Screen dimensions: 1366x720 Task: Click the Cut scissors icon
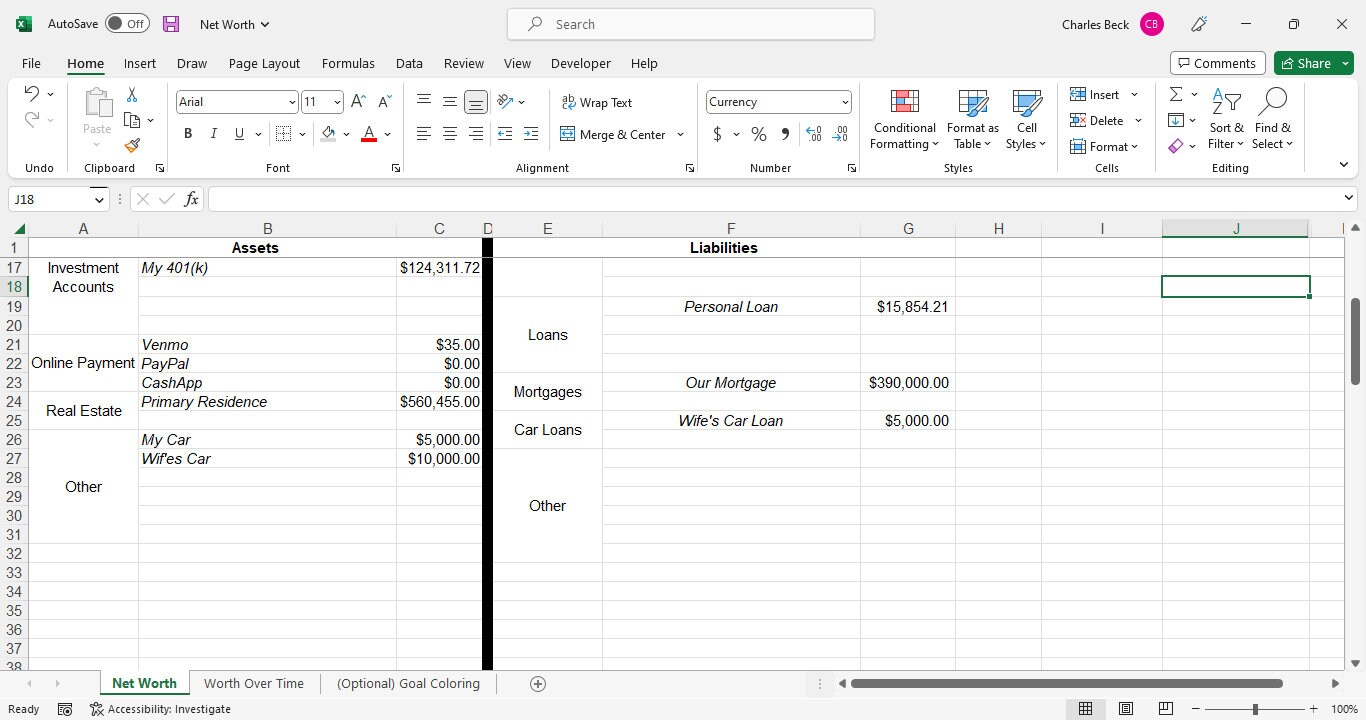pos(132,94)
